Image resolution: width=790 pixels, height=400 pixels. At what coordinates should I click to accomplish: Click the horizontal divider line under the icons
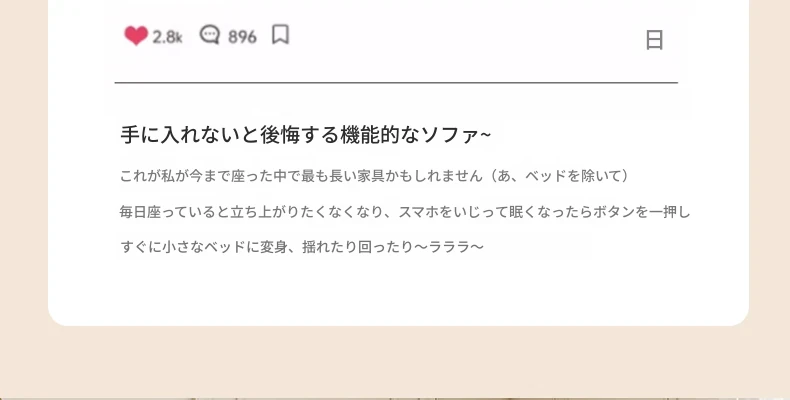[396, 82]
